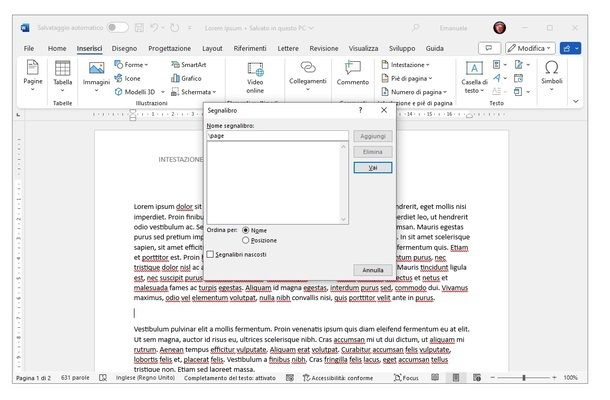Select the Nome sort radio button
The width and height of the screenshot is (610, 400).
click(x=245, y=230)
